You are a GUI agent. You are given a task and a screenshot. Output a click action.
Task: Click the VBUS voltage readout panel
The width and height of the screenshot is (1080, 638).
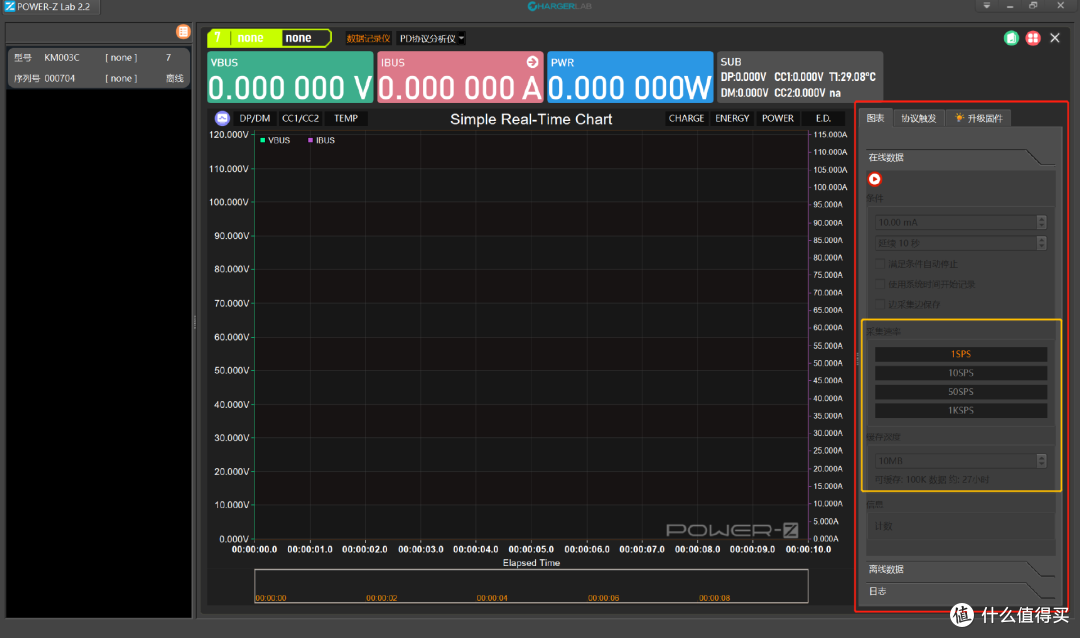point(290,76)
